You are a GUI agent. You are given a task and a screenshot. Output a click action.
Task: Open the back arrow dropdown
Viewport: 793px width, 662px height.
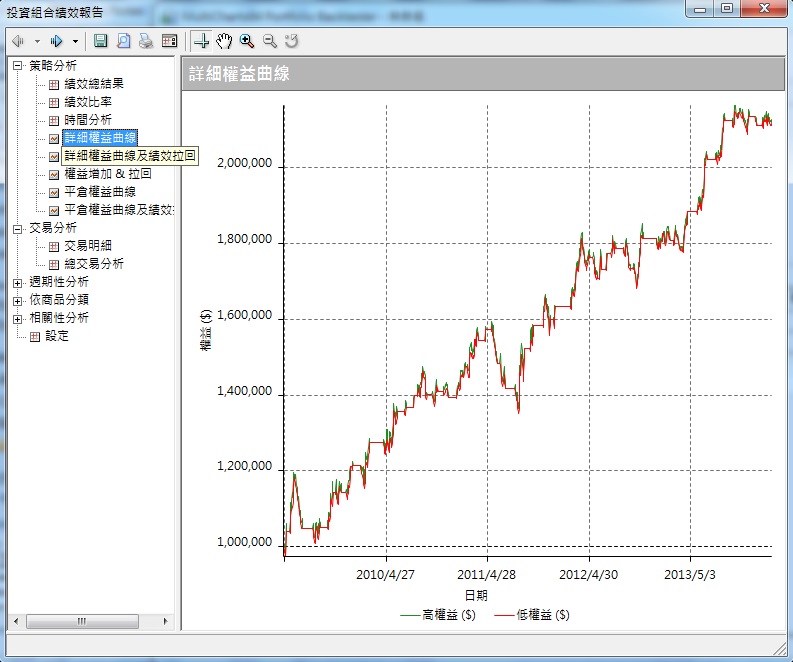coord(37,41)
